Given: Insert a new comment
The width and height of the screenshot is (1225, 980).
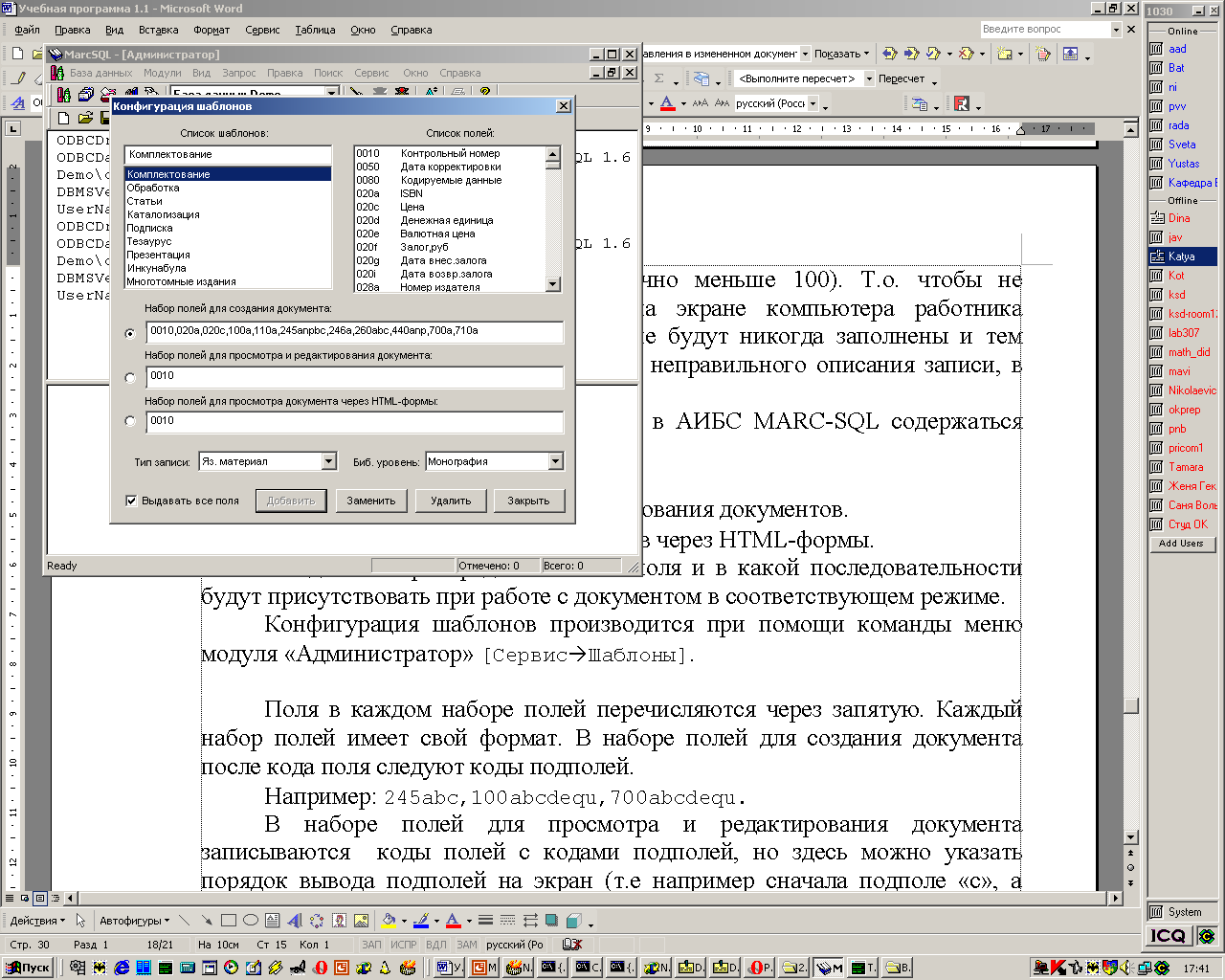Looking at the screenshot, I should pyautogui.click(x=1005, y=54).
